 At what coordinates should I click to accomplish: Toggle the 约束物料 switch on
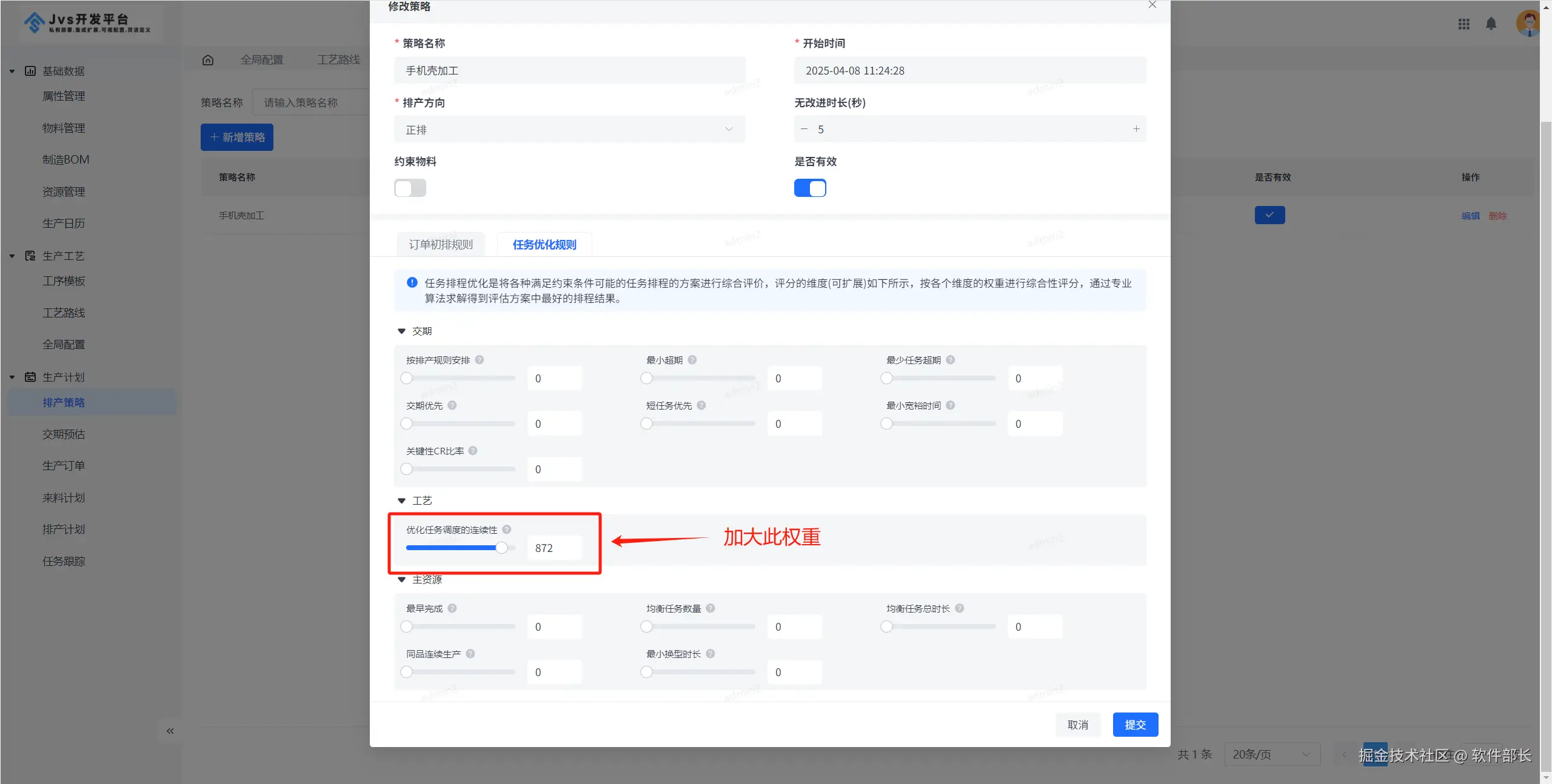tap(410, 188)
